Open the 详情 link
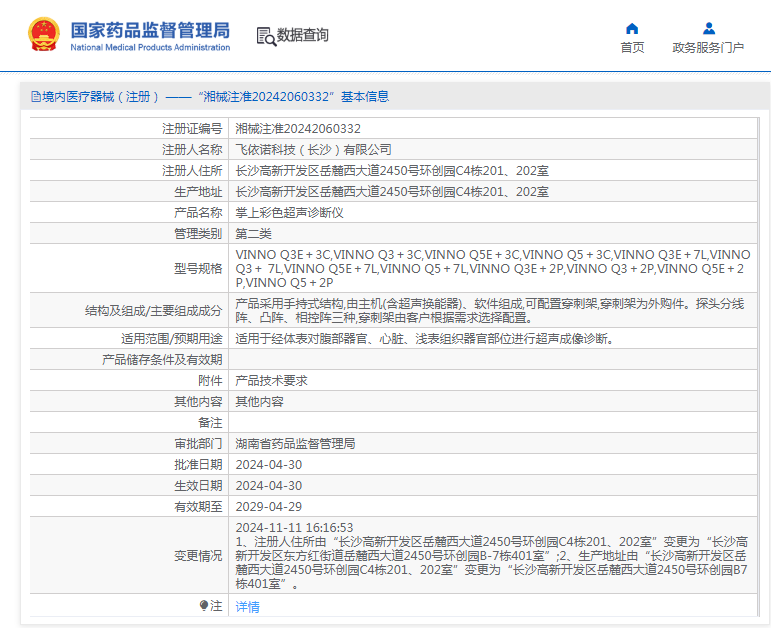 (x=247, y=607)
